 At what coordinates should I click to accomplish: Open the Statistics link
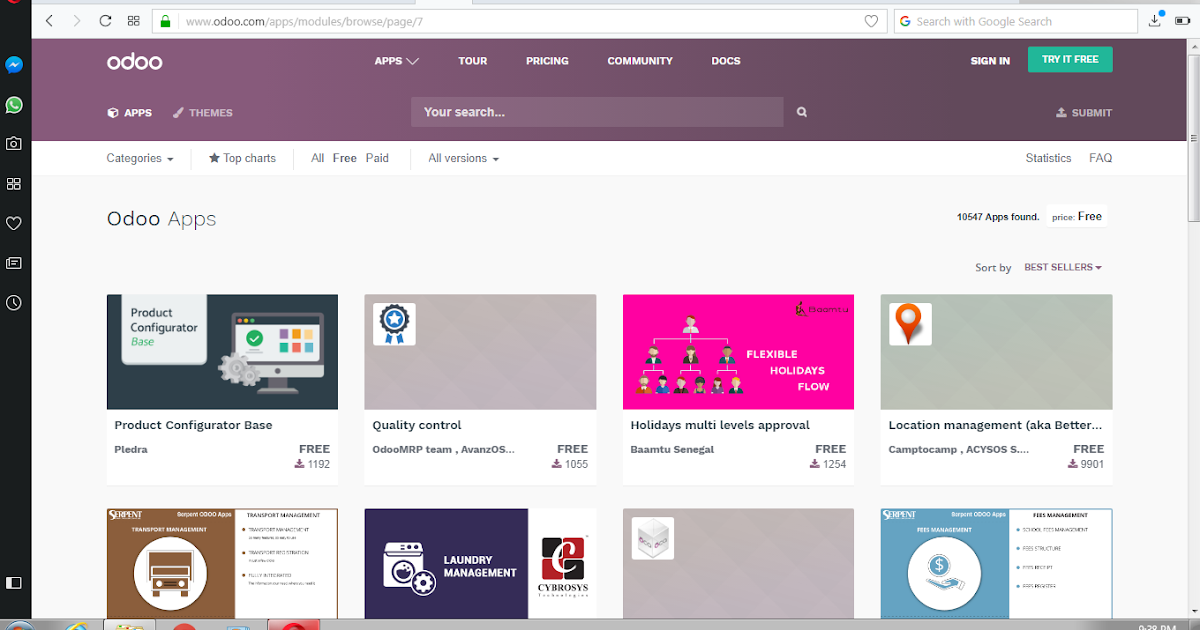click(1048, 158)
